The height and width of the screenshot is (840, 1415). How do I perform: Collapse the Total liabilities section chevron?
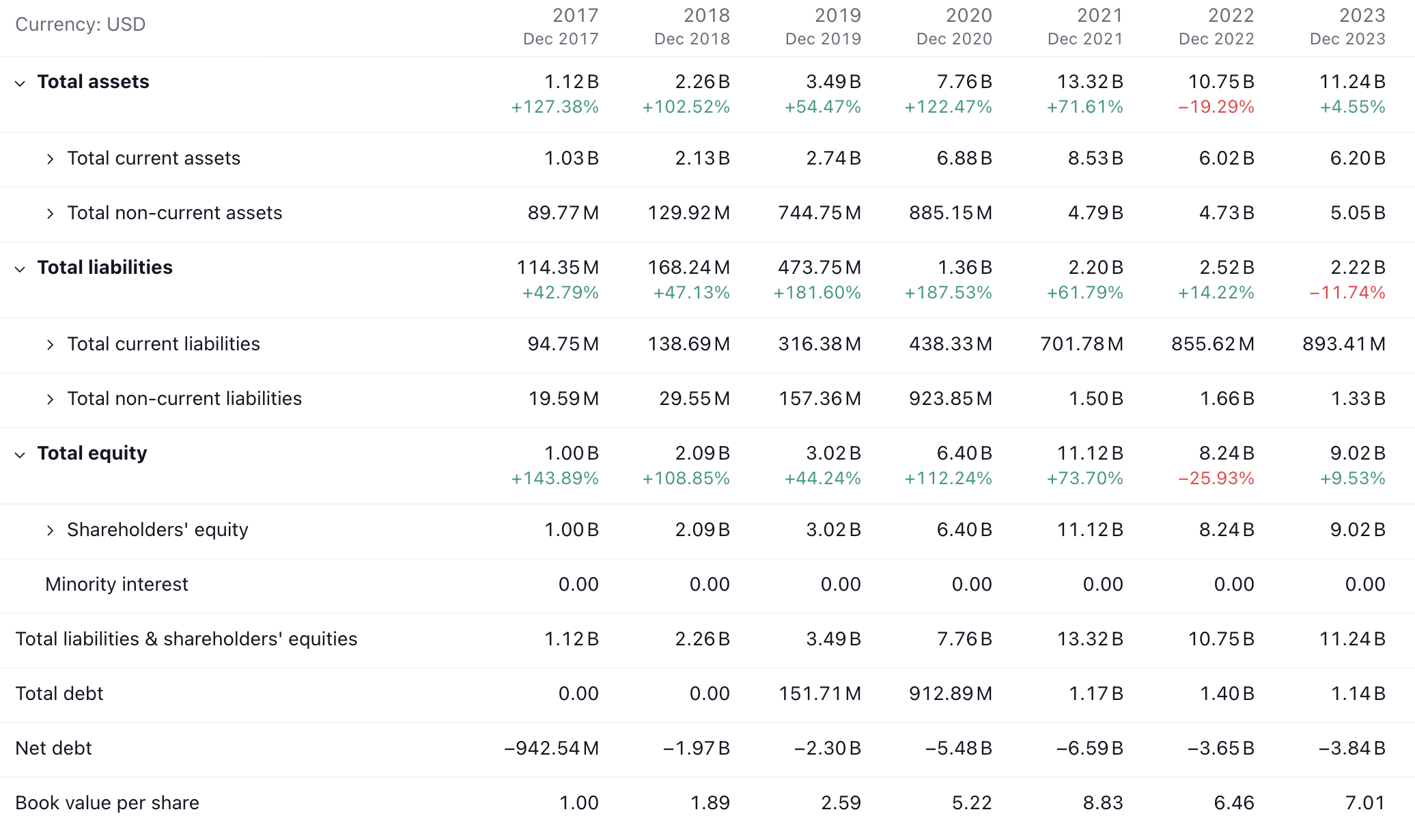[20, 269]
